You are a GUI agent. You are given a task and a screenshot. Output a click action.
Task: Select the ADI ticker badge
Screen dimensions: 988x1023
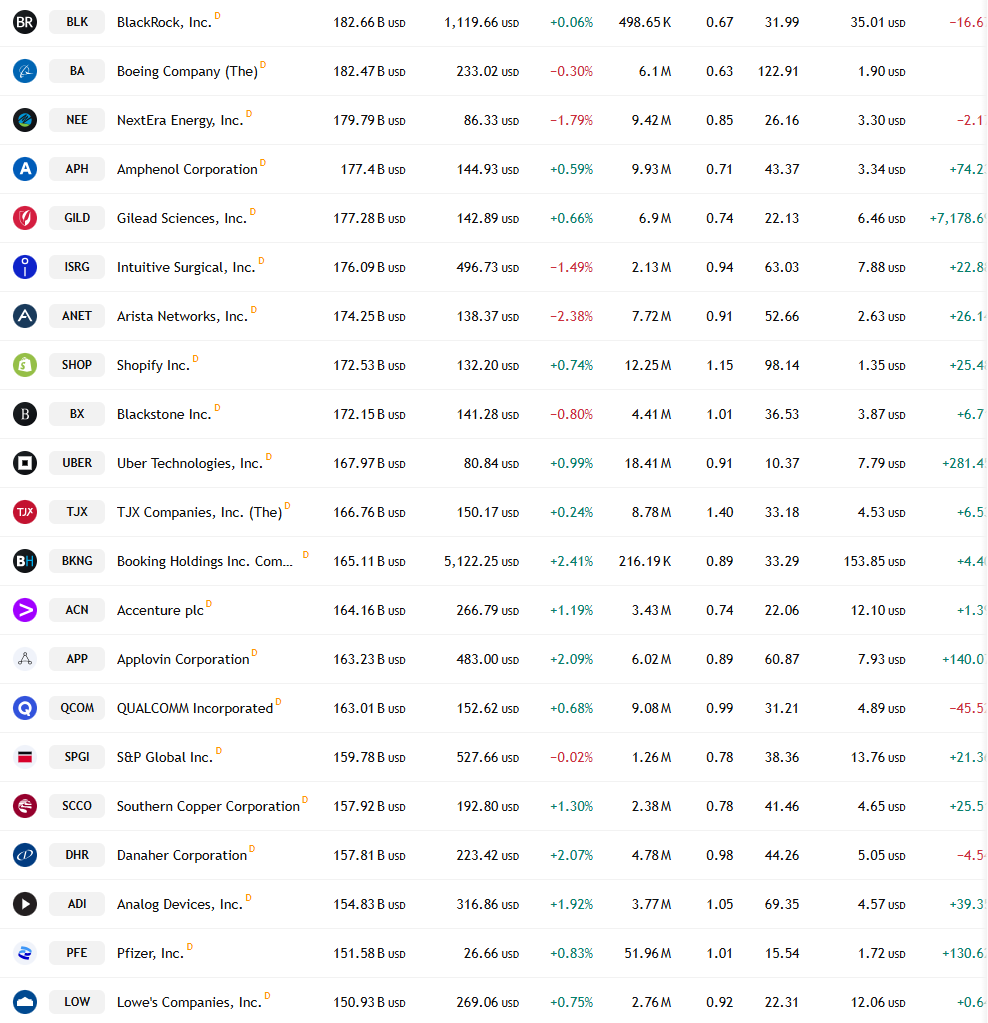pyautogui.click(x=77, y=904)
